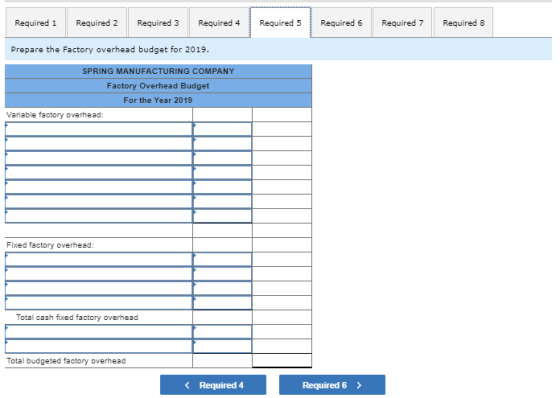
Task: Open first fixed overhead item name dropdown
Action: click(99, 259)
